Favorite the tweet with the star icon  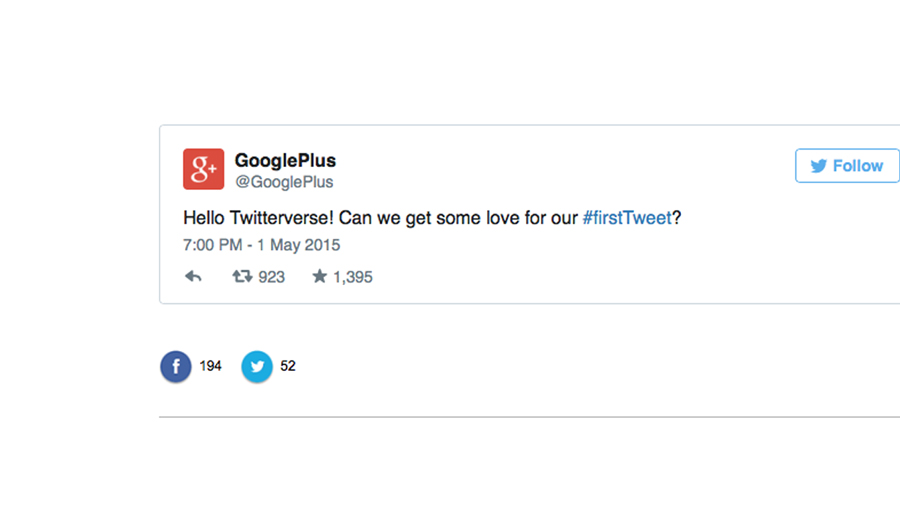point(320,277)
